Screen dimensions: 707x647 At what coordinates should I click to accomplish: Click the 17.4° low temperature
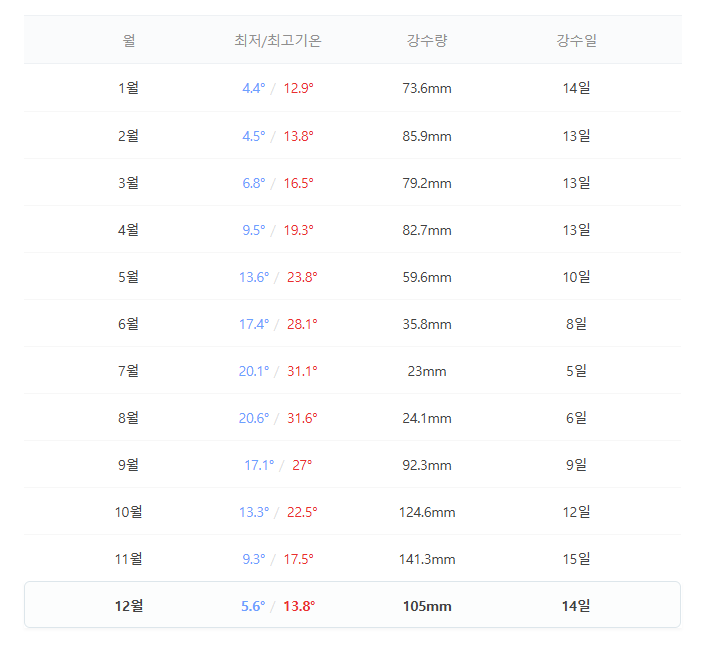[x=254, y=324]
